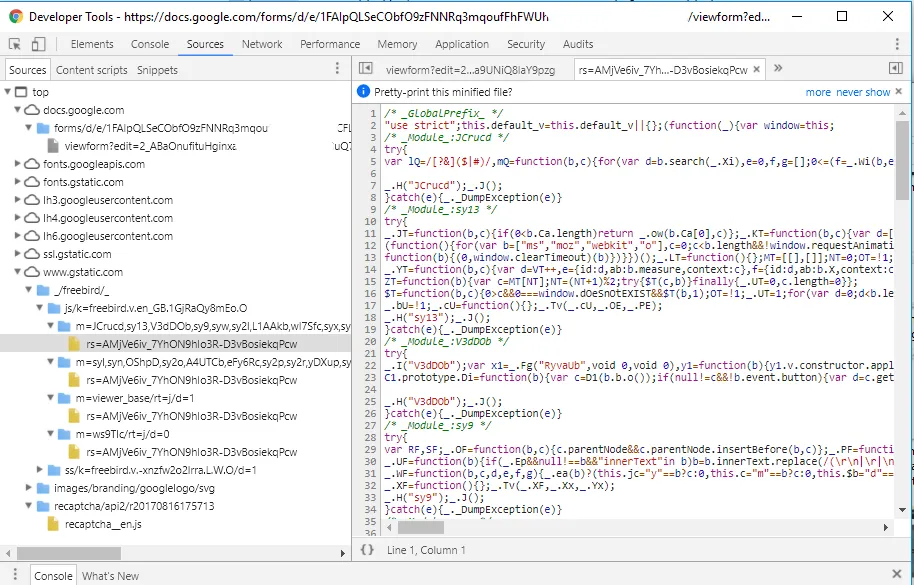
Task: Open the Audits panel
Action: [578, 44]
